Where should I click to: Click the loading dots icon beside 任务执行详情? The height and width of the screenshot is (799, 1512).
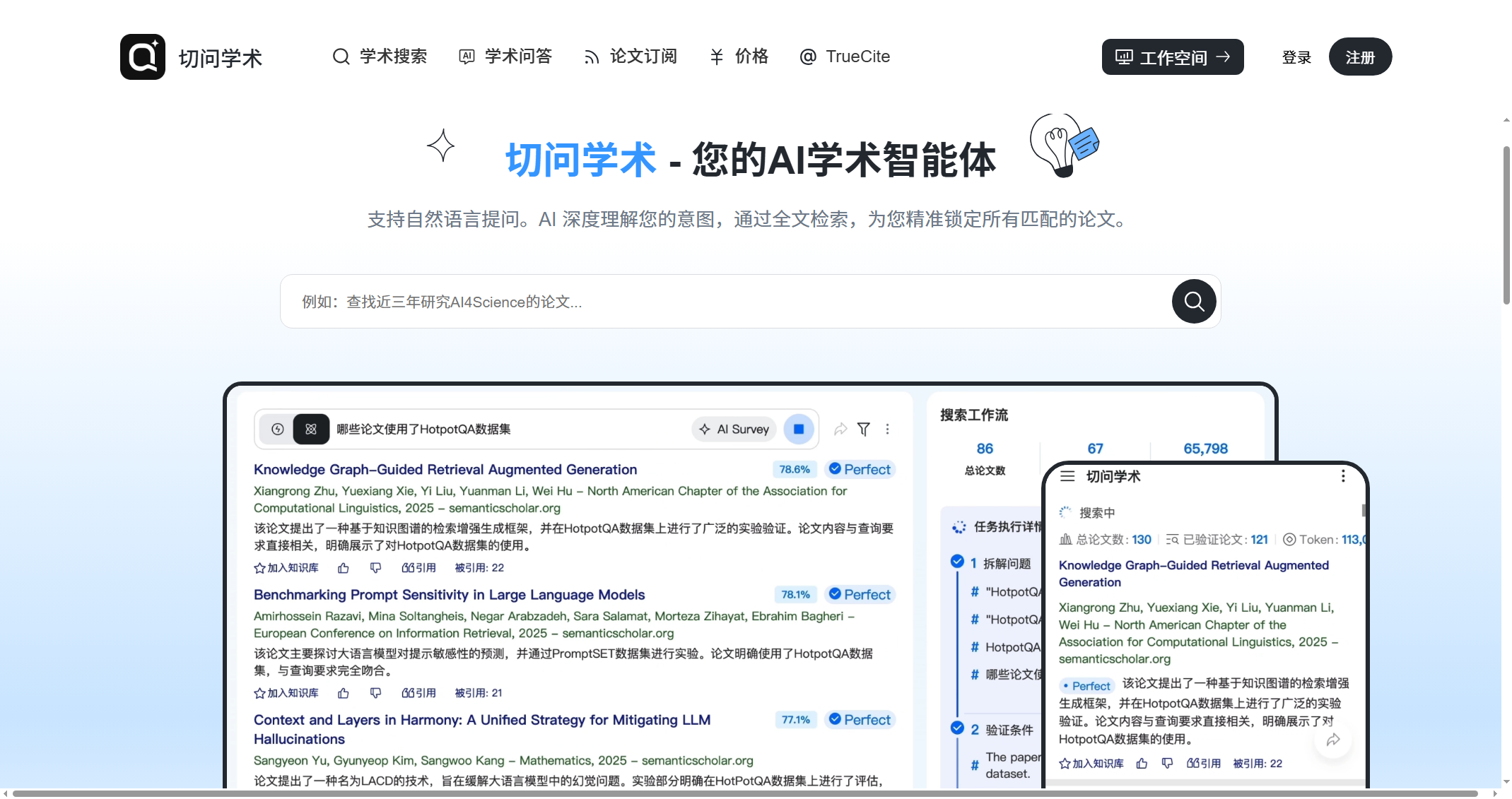pyautogui.click(x=959, y=527)
